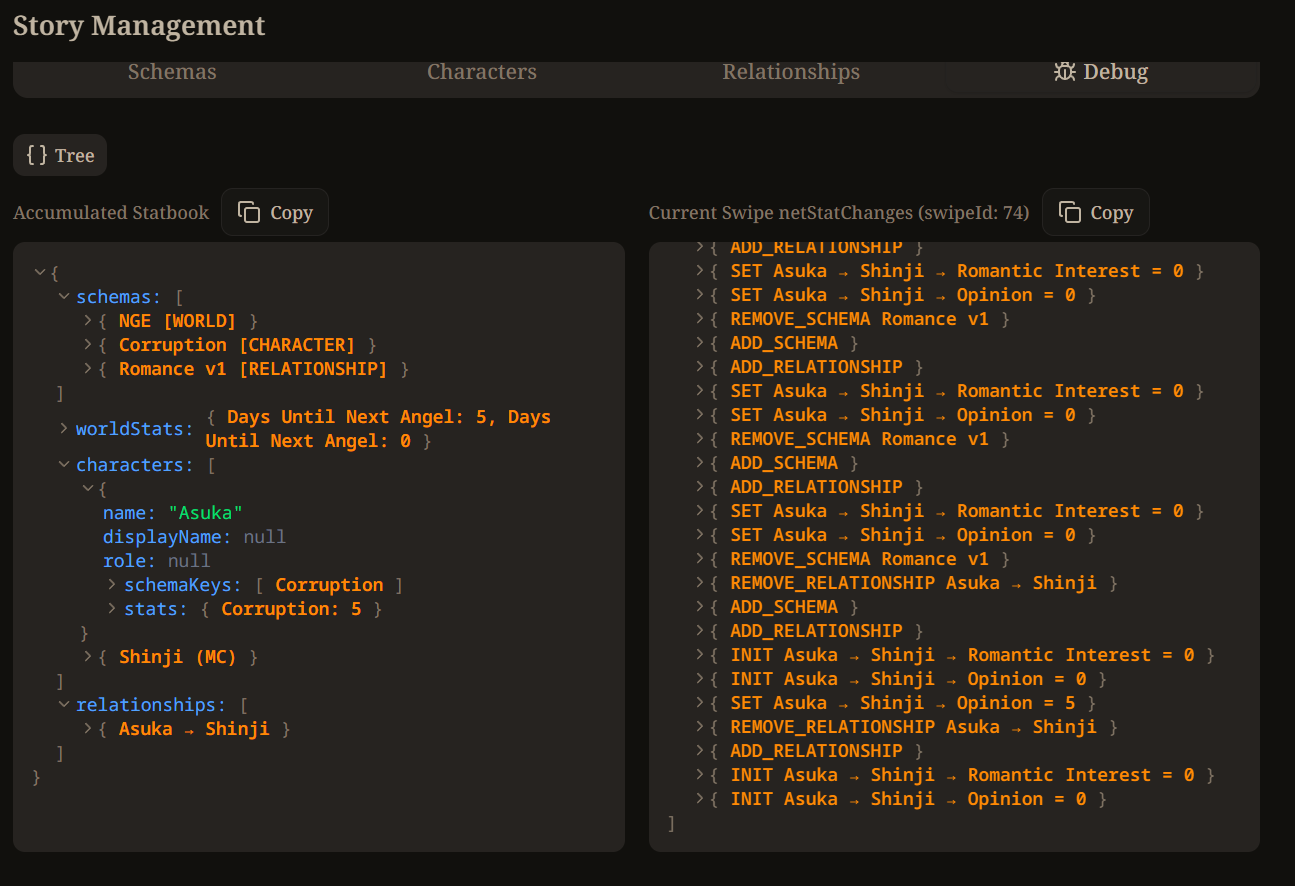Expand the SET Asuka → Shinji → Opinion = 5 row

point(701,703)
